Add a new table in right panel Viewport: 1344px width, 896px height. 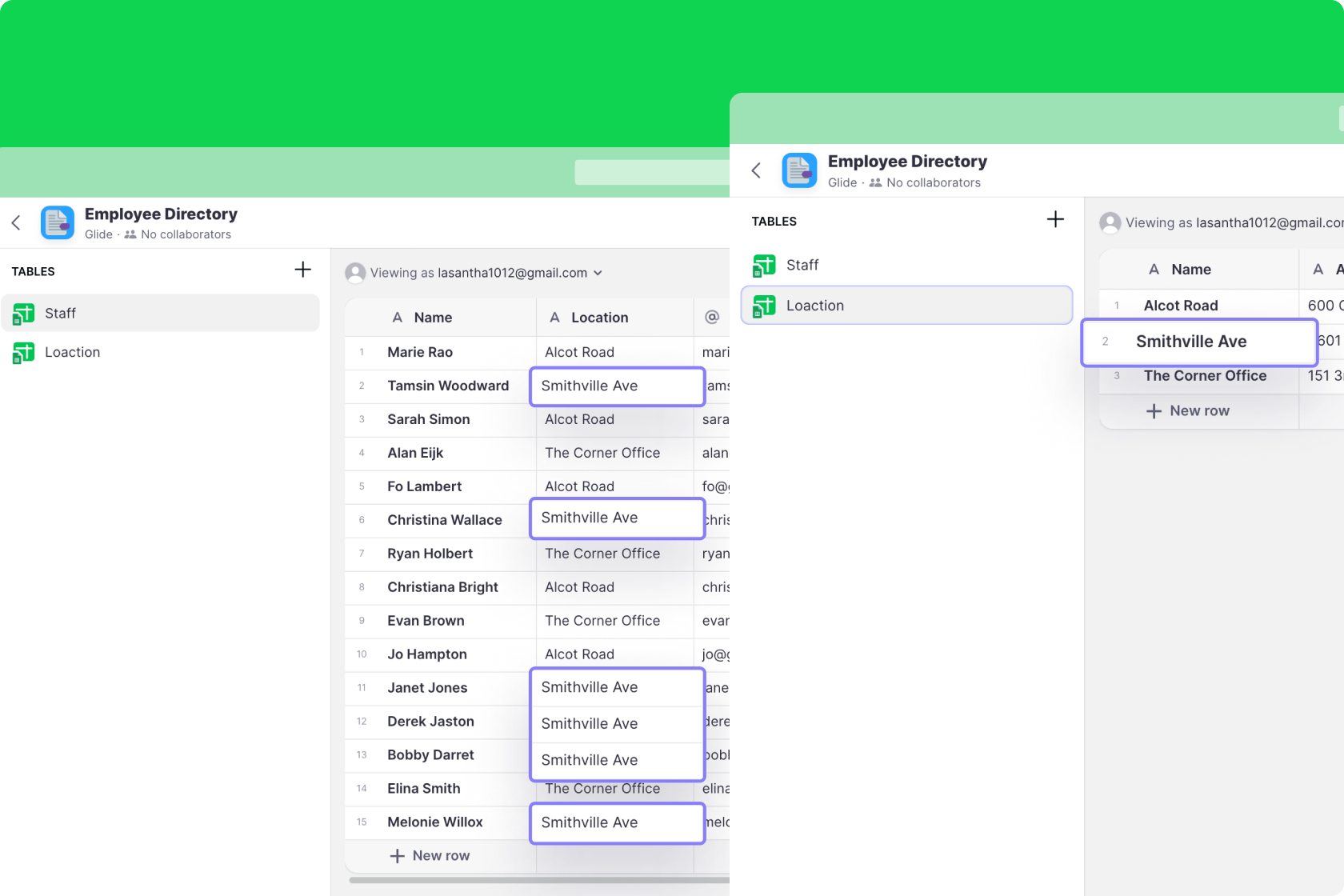[1055, 220]
